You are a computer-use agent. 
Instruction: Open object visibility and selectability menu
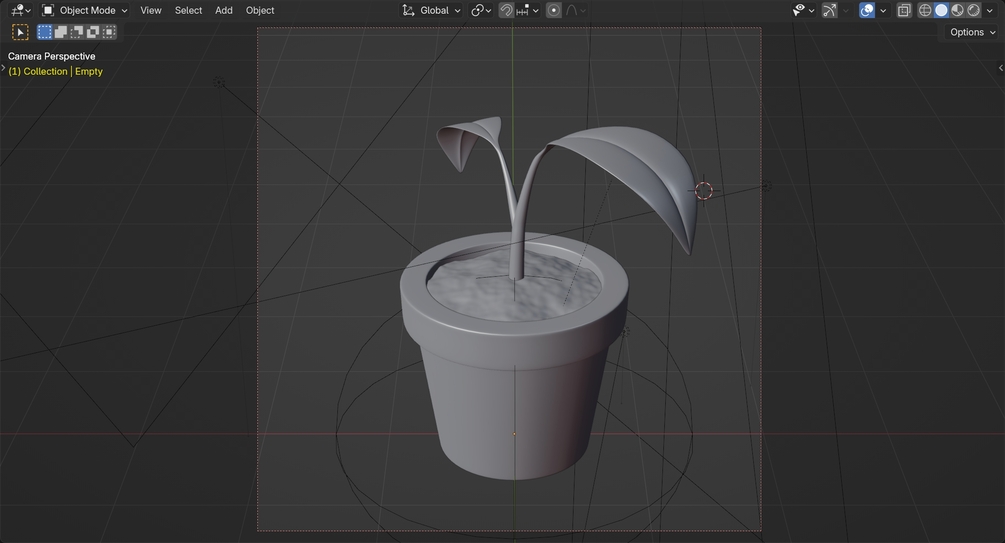(x=803, y=10)
